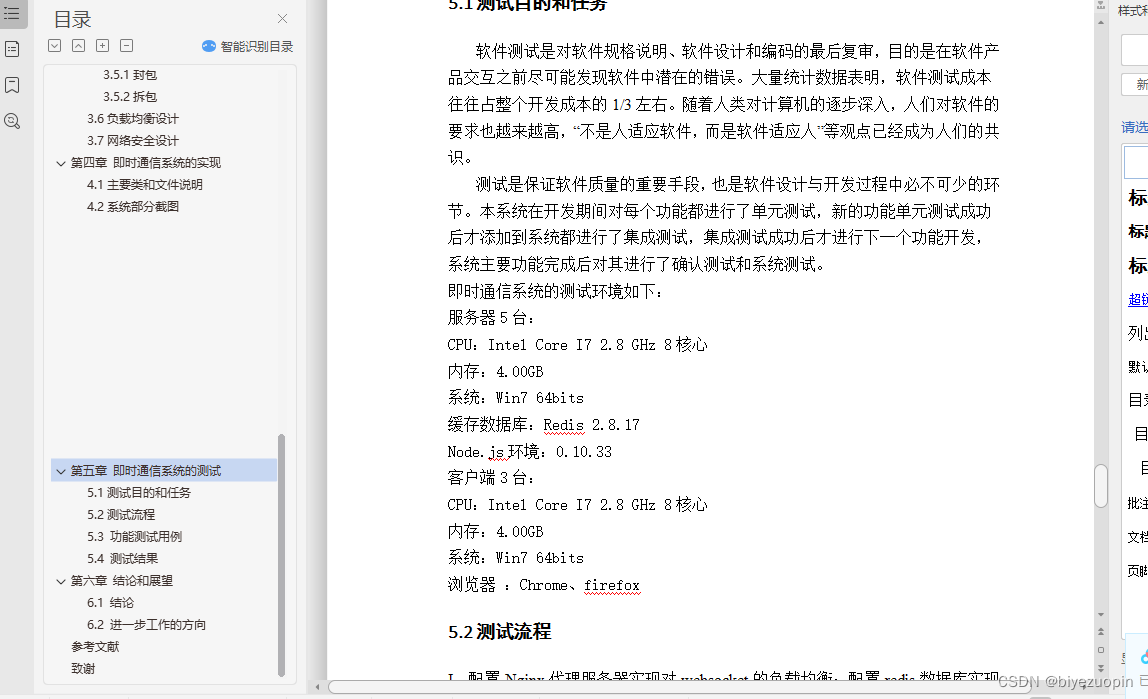Screen dimensions: 1148x699
Task: Click the underlined word Redis in document
Action: pos(563,425)
